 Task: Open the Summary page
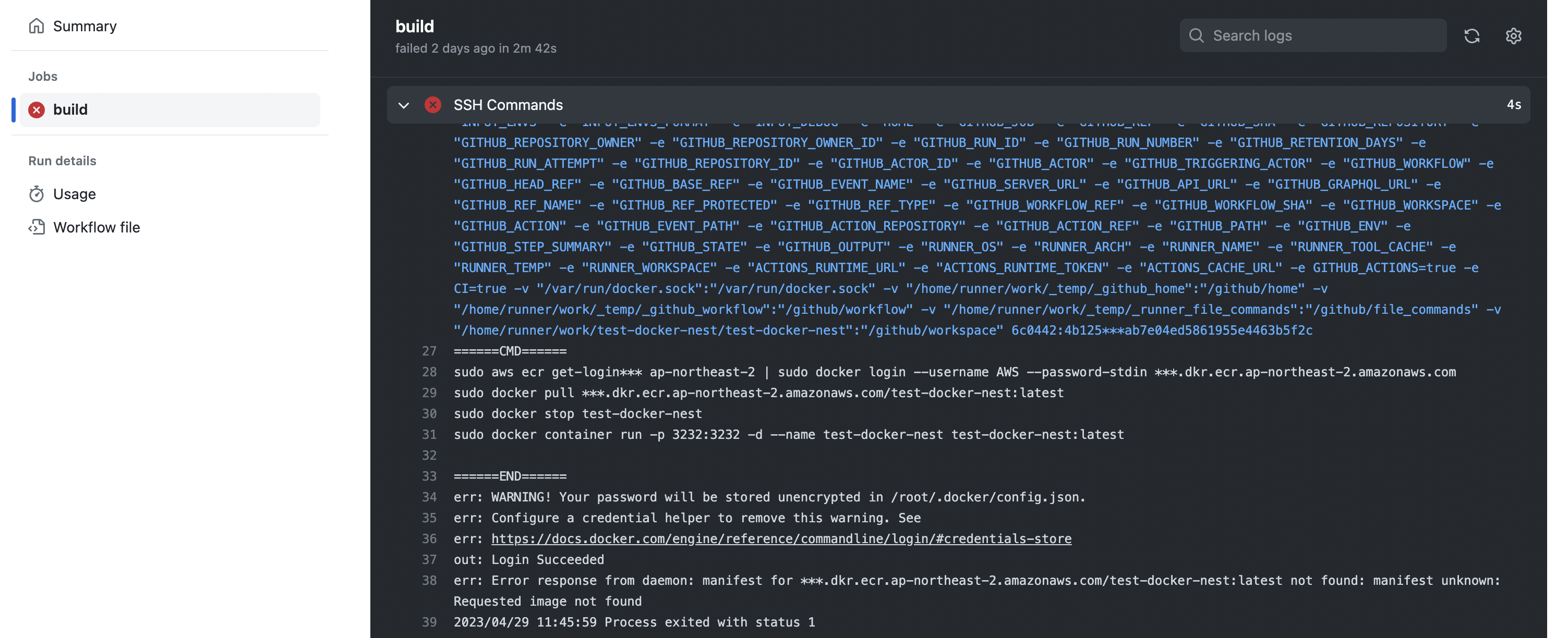tap(85, 26)
